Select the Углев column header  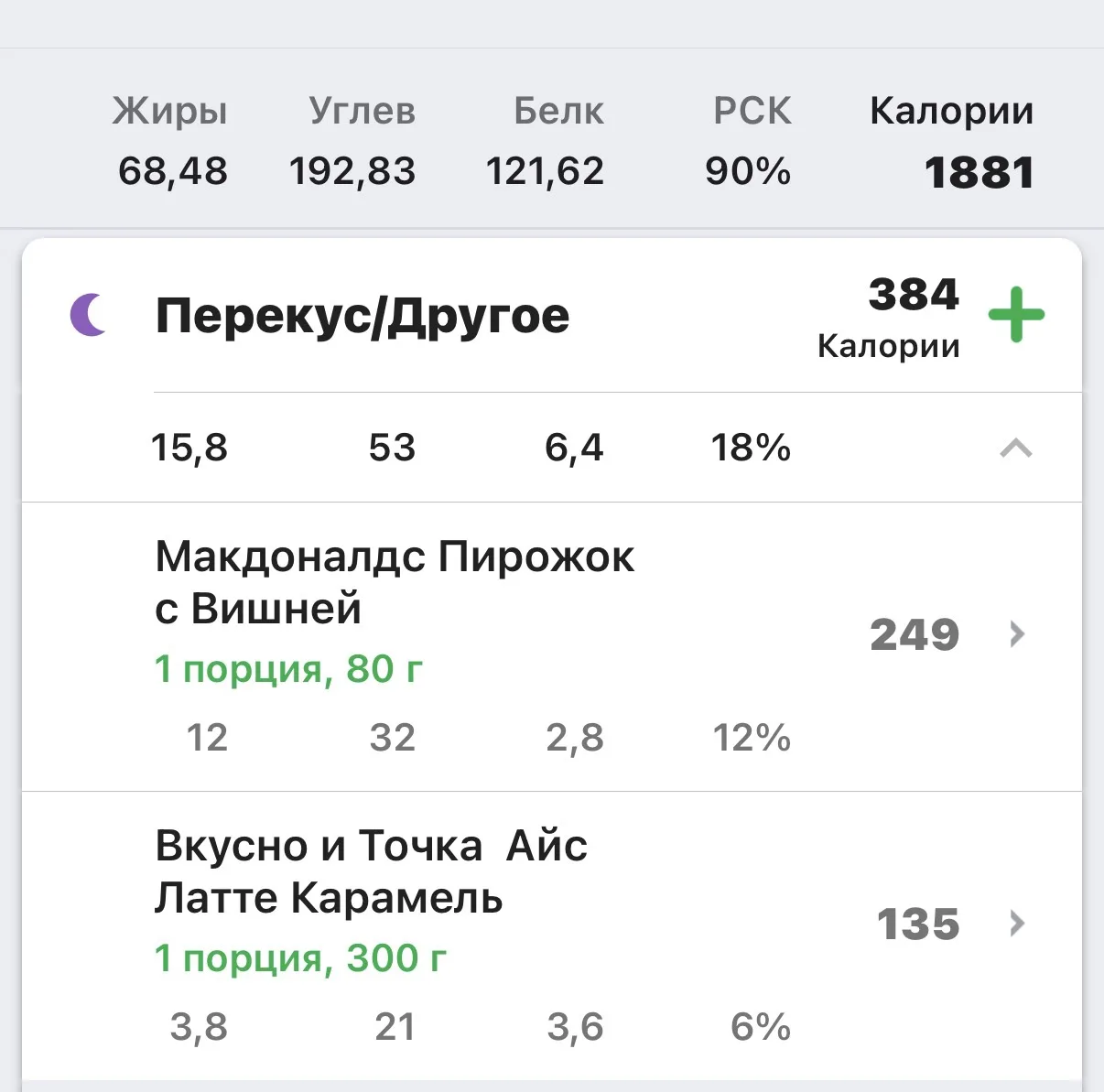tap(362, 112)
